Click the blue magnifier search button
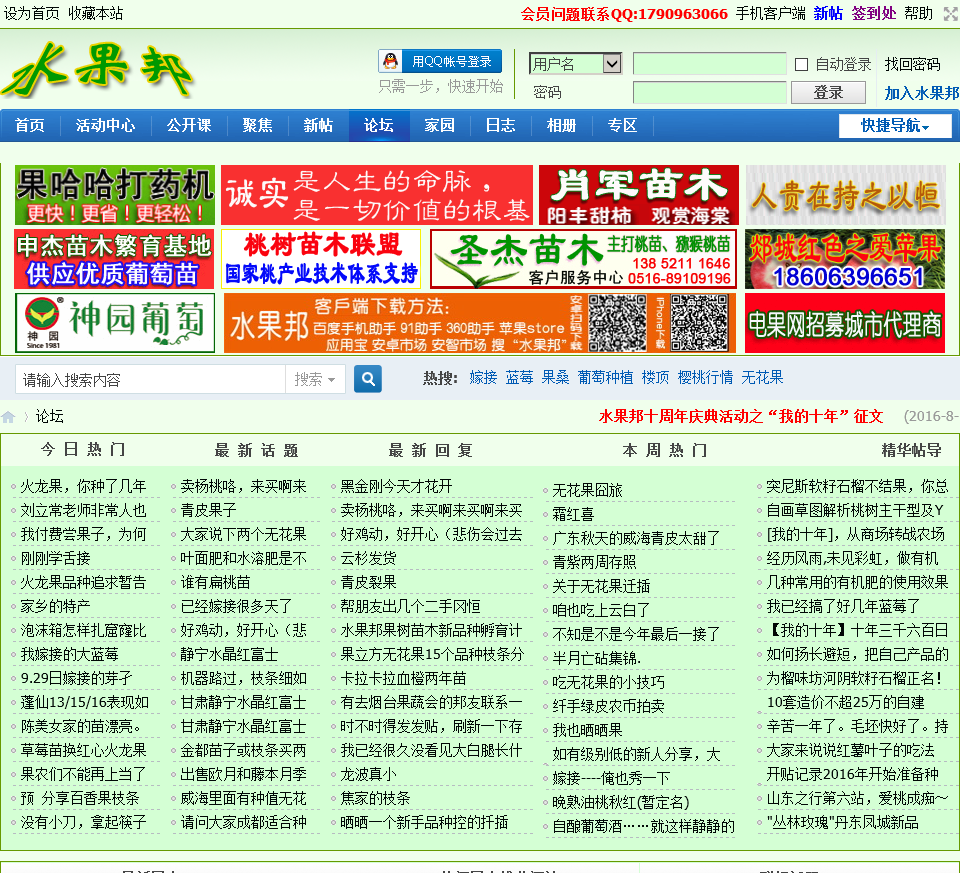This screenshot has width=960, height=873. [x=368, y=379]
